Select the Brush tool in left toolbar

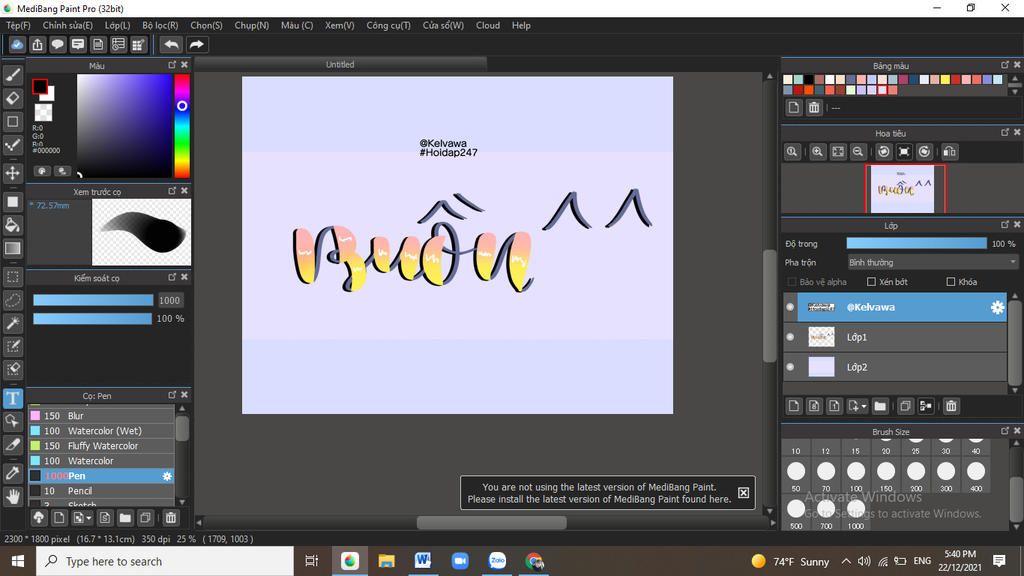click(12, 75)
